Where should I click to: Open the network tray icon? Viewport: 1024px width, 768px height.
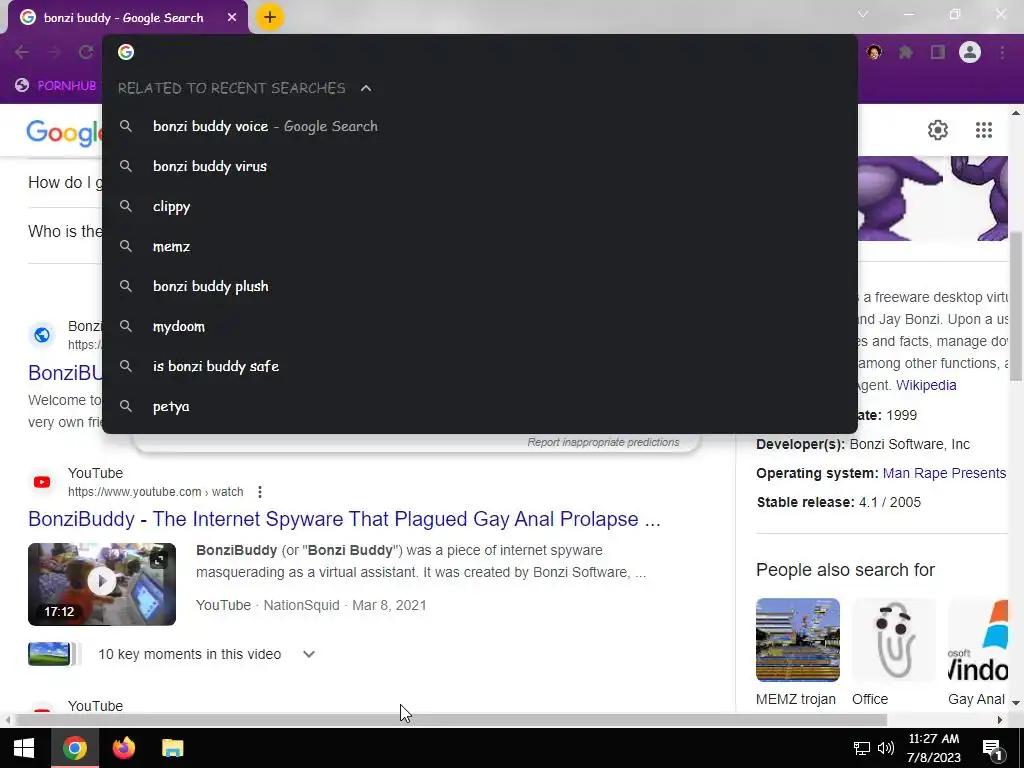click(x=861, y=748)
